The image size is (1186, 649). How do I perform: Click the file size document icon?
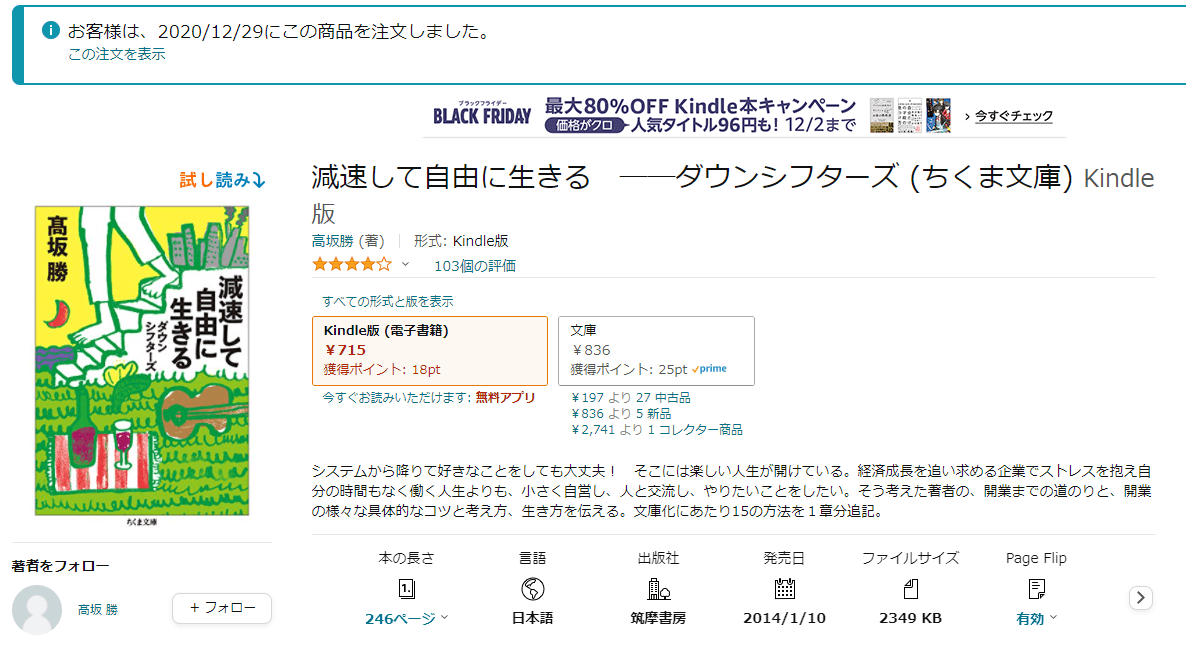tap(911, 588)
